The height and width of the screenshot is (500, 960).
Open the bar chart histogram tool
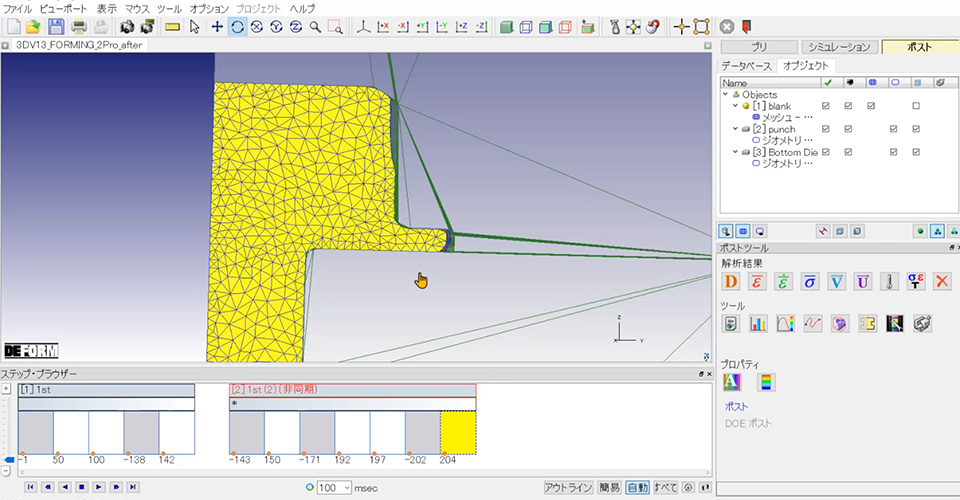click(758, 323)
